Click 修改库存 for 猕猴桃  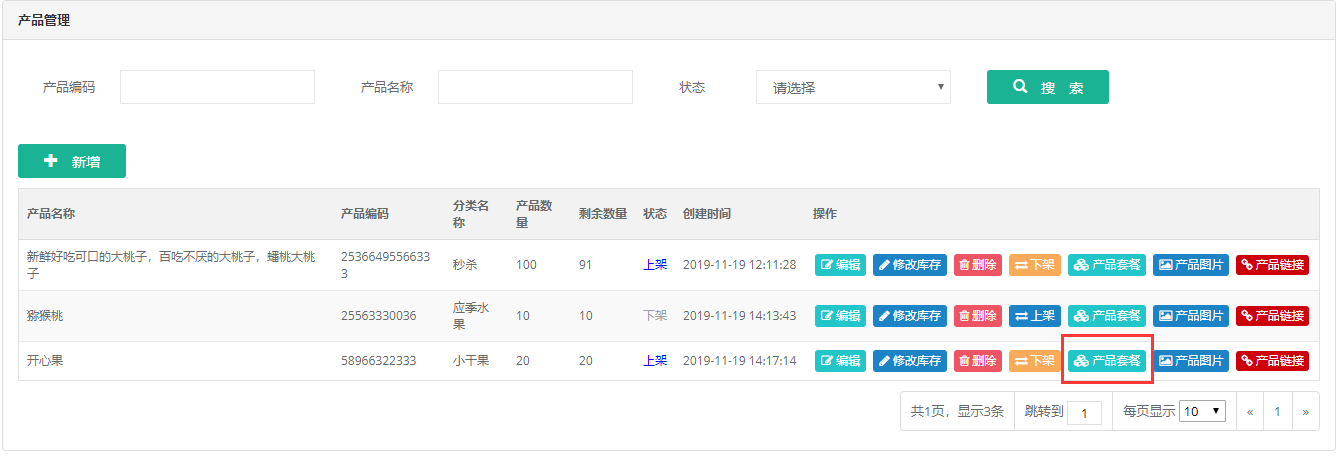[x=910, y=316]
